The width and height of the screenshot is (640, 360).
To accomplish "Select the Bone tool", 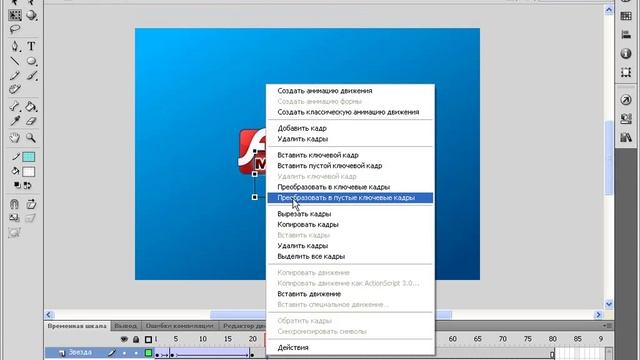I will click(15, 107).
